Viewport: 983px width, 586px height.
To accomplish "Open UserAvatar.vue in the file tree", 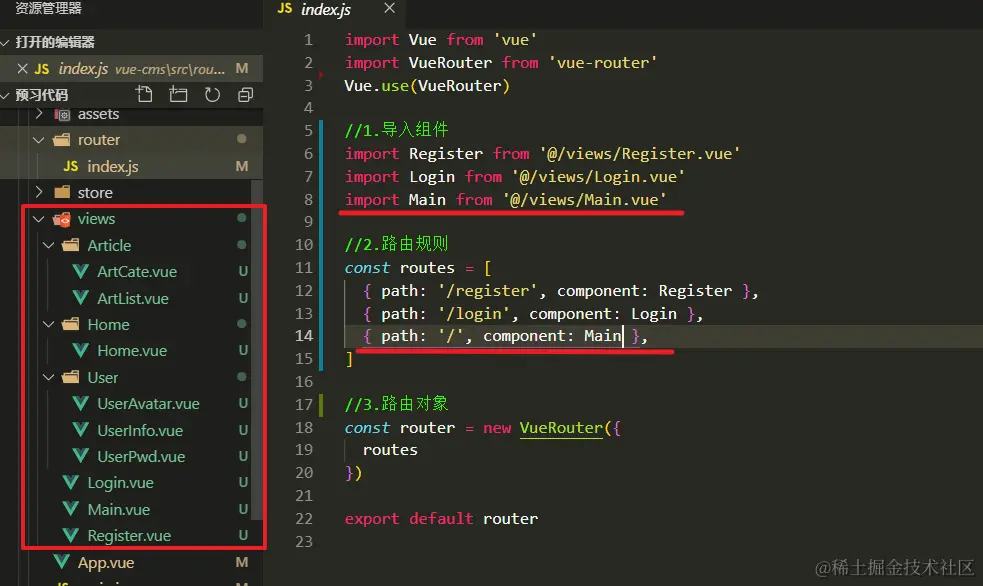I will click(x=149, y=404).
